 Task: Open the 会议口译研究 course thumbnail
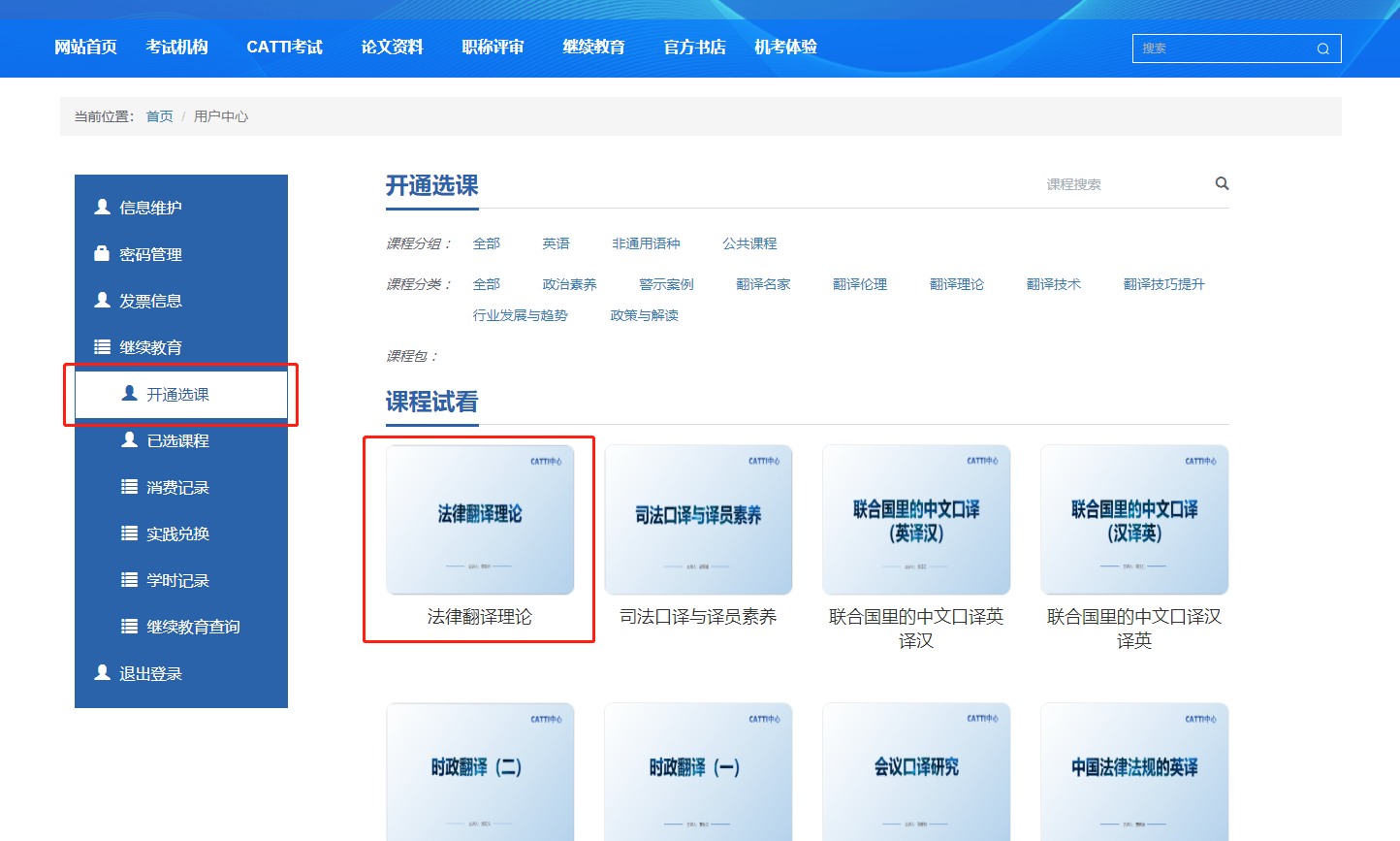(916, 771)
